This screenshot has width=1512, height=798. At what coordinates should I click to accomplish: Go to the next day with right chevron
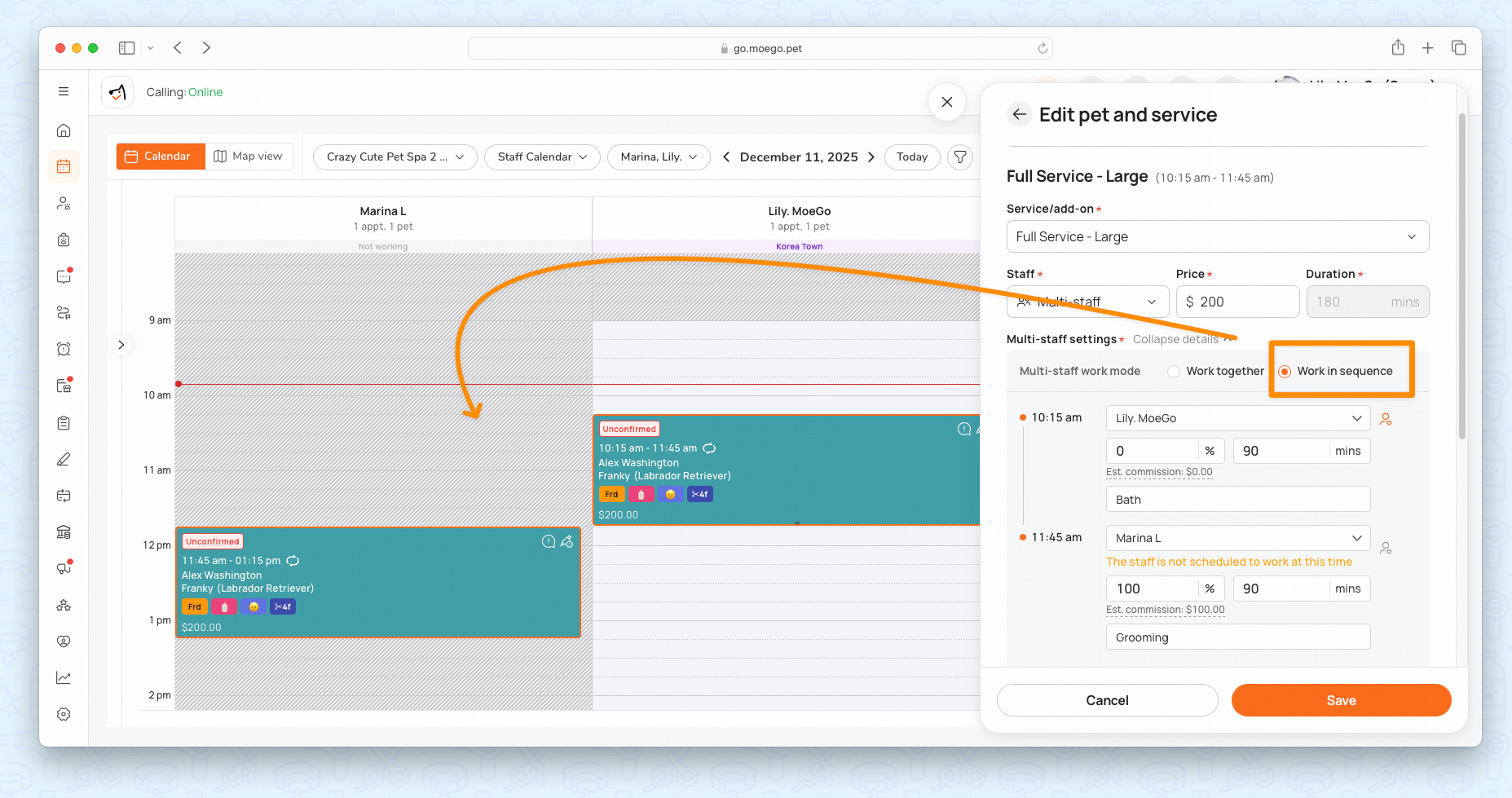[871, 157]
